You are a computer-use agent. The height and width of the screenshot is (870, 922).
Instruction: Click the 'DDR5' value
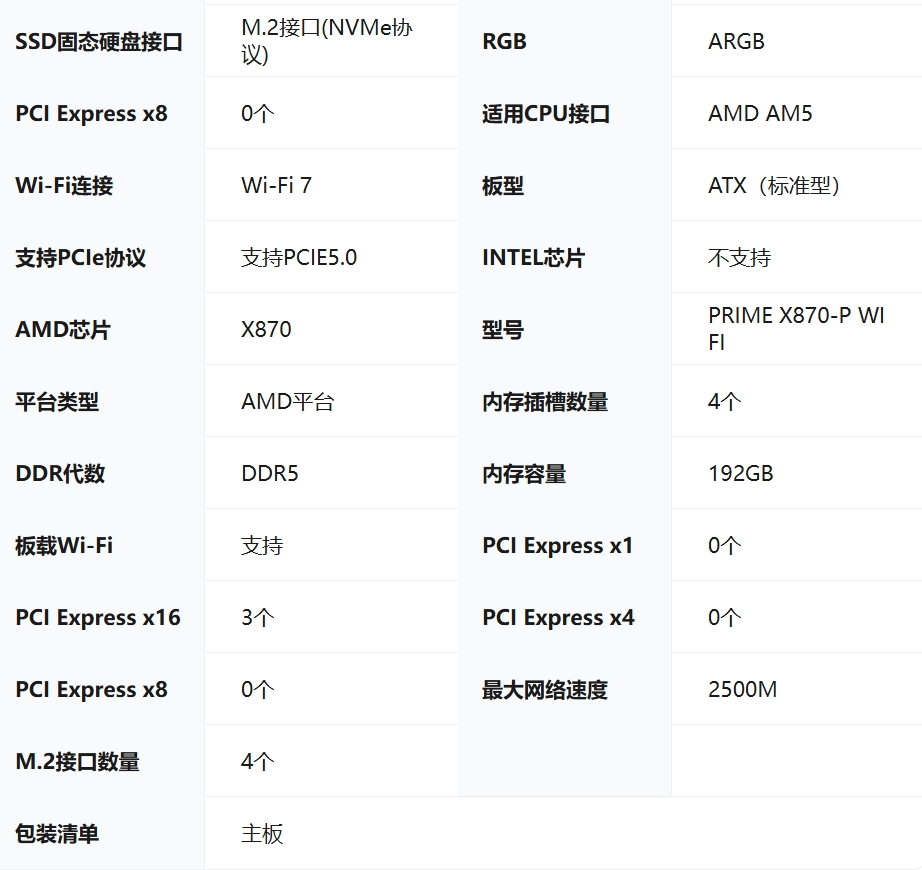pyautogui.click(x=270, y=473)
